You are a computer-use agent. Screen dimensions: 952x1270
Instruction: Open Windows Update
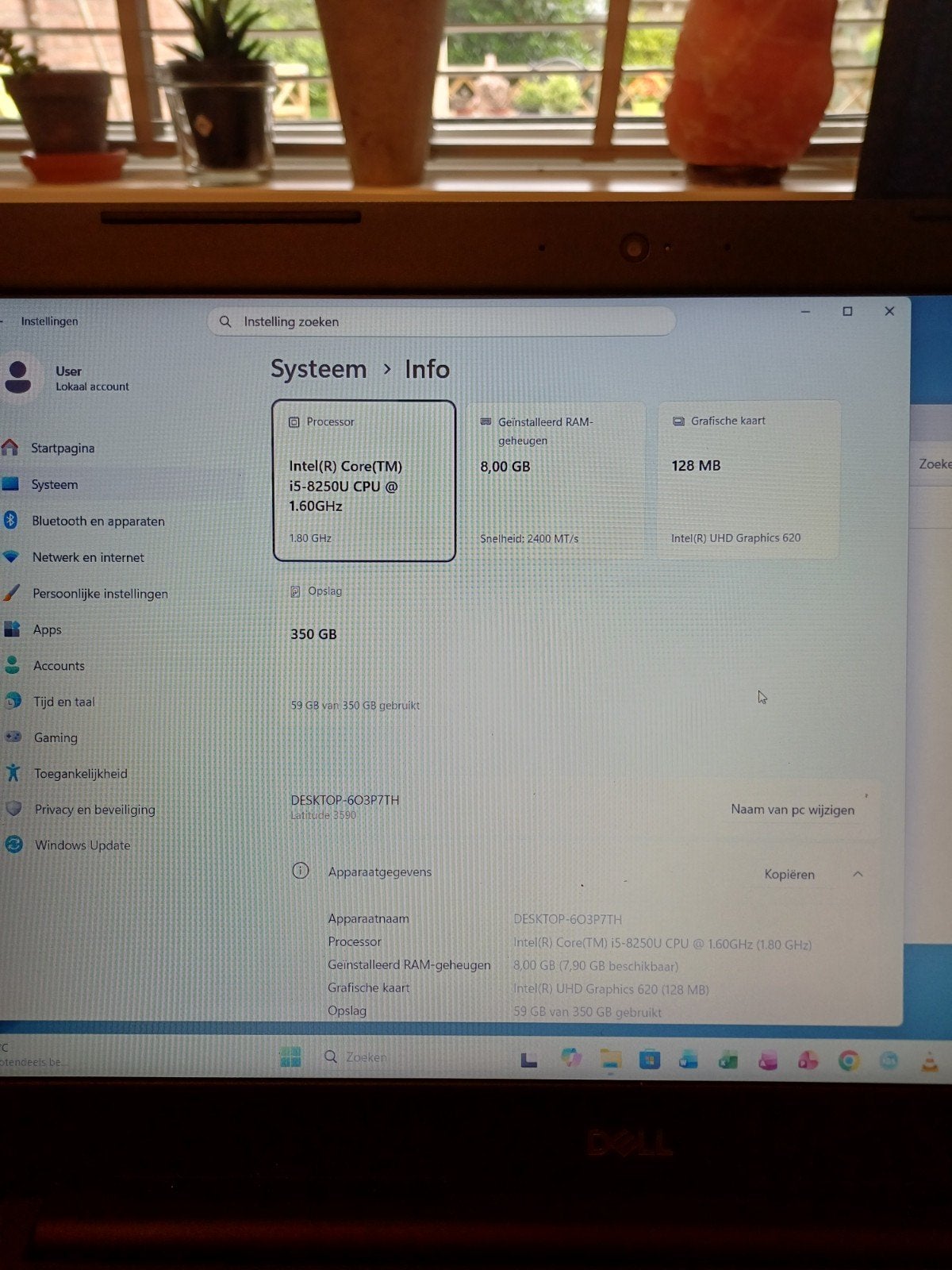pos(82,845)
